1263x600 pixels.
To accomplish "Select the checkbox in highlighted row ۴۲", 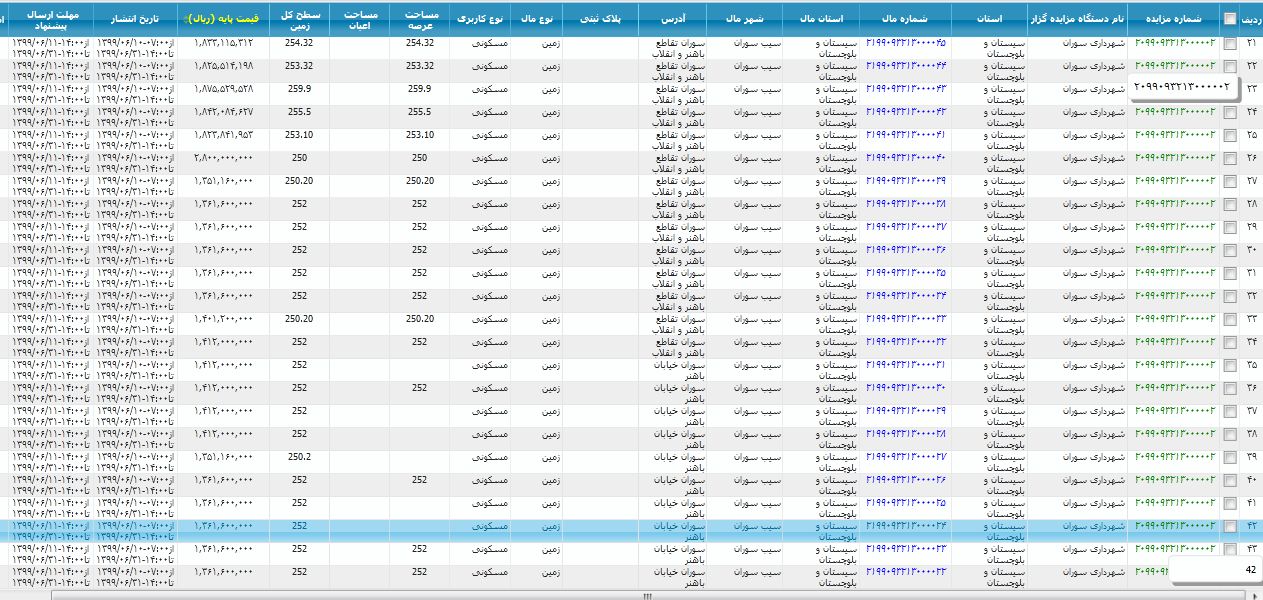I will click(1229, 526).
